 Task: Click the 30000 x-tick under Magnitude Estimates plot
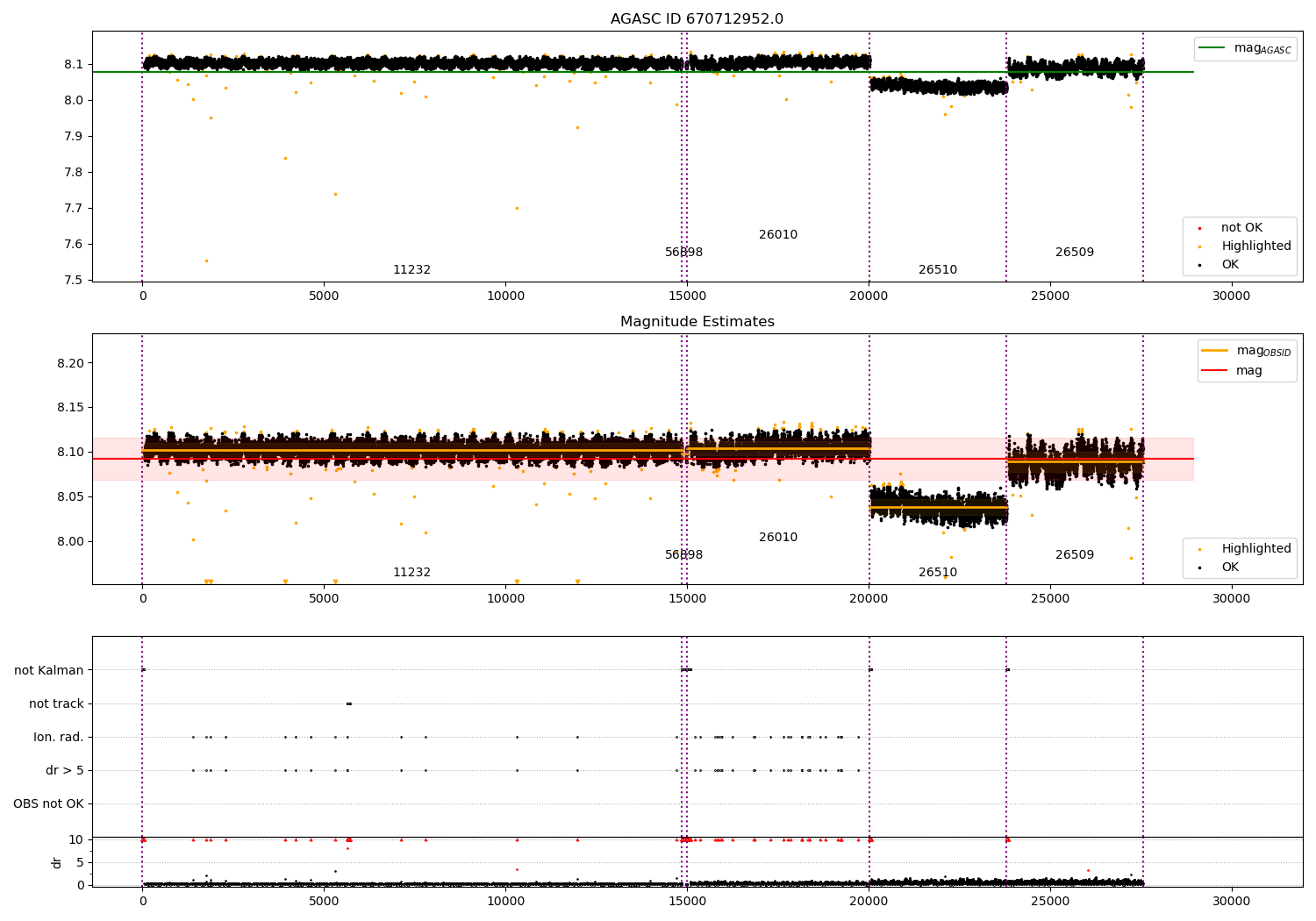click(1232, 599)
